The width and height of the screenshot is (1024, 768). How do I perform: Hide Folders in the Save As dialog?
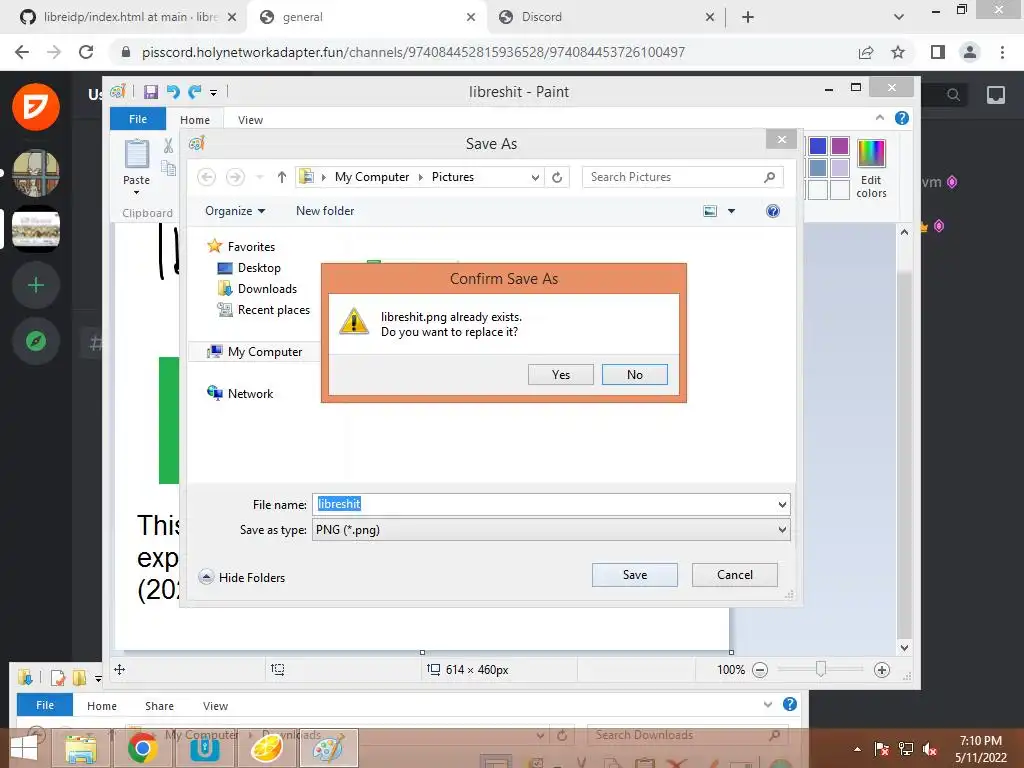242,577
